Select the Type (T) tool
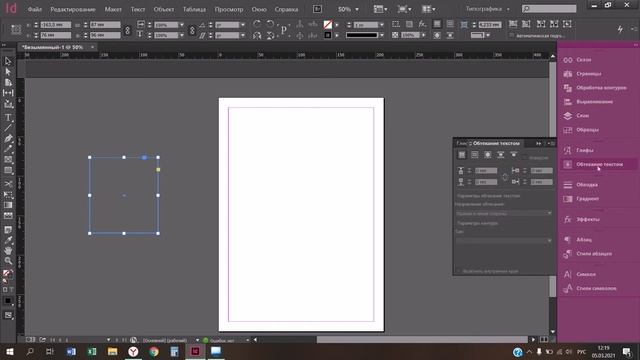The height and width of the screenshot is (360, 640). (8, 118)
